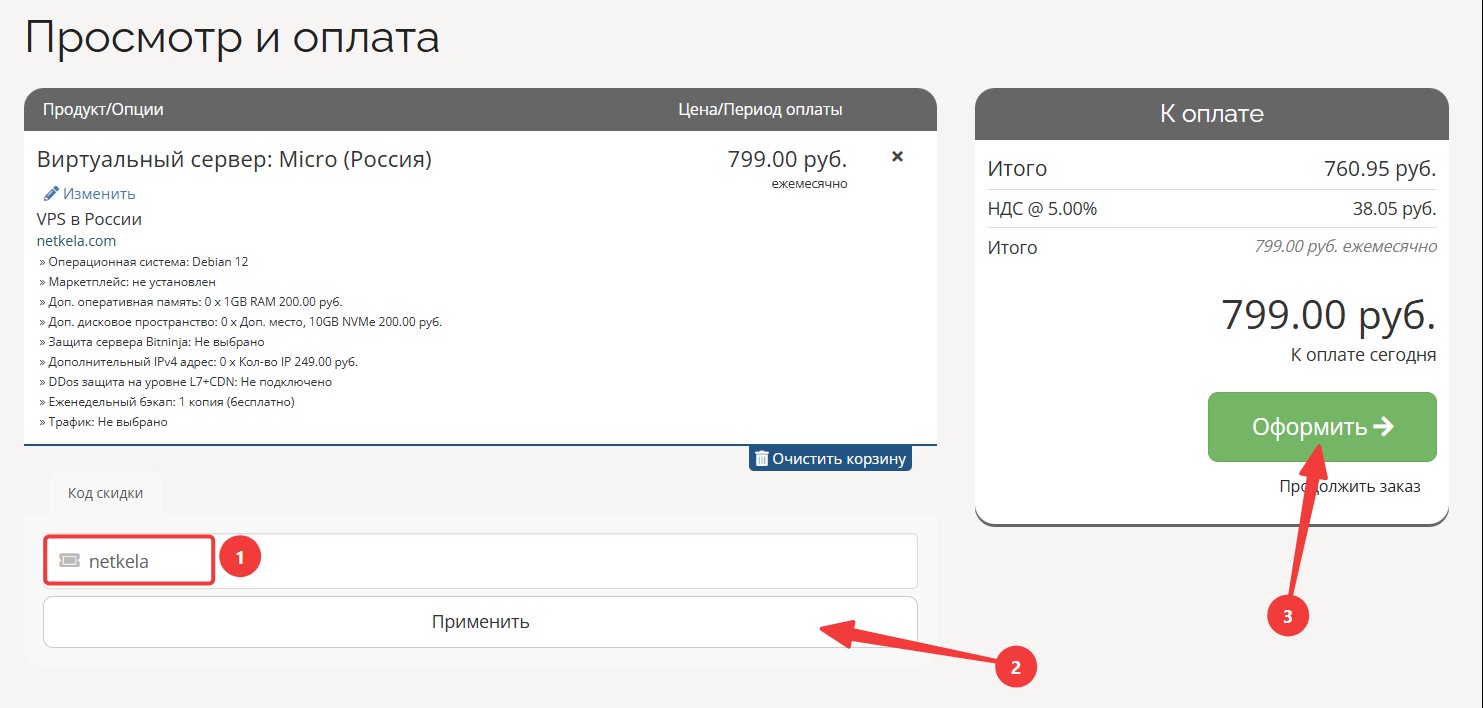Viewport: 1483px width, 708px height.
Task: Open the Изменить link to edit product
Action: click(x=99, y=193)
